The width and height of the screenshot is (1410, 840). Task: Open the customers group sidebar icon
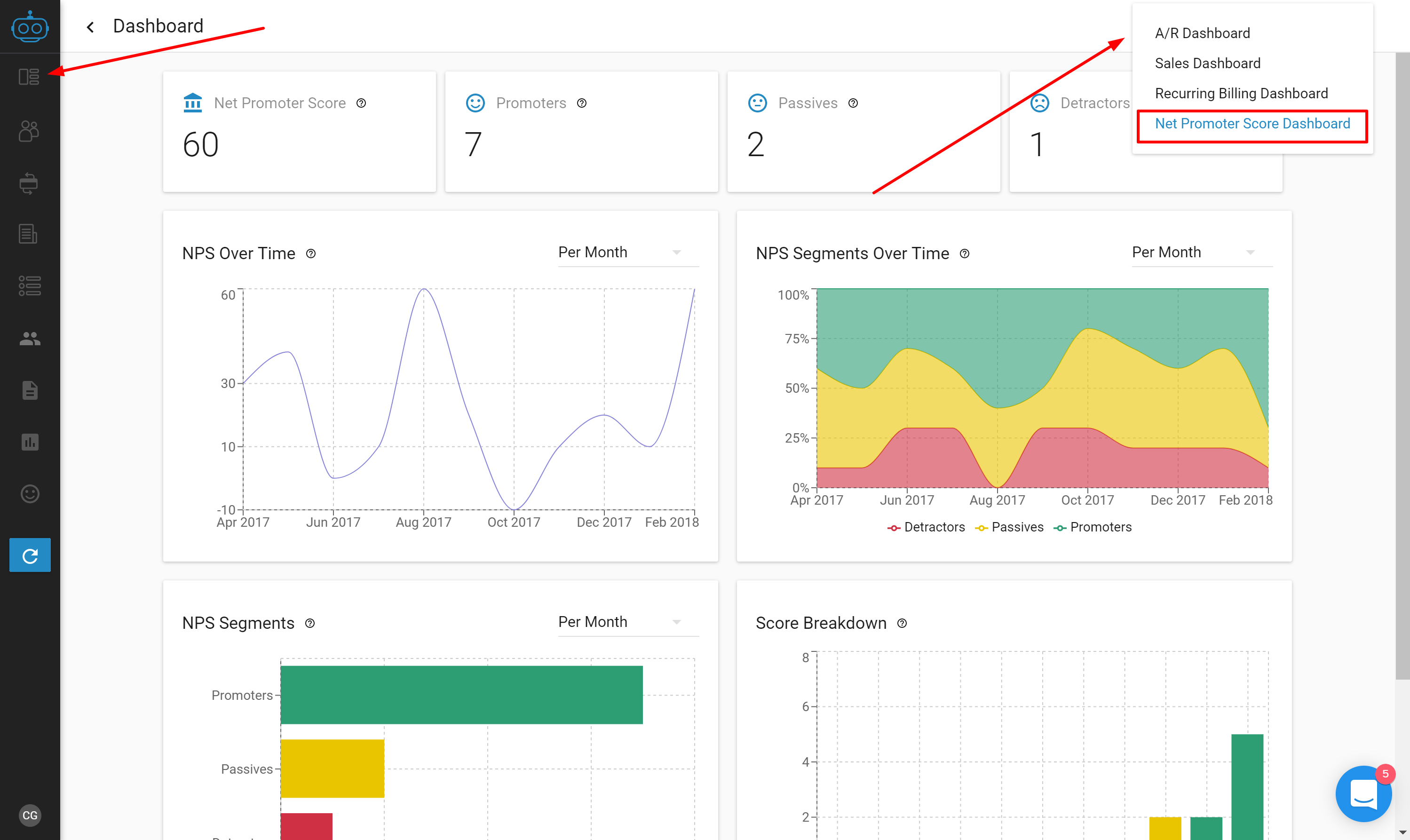(29, 131)
